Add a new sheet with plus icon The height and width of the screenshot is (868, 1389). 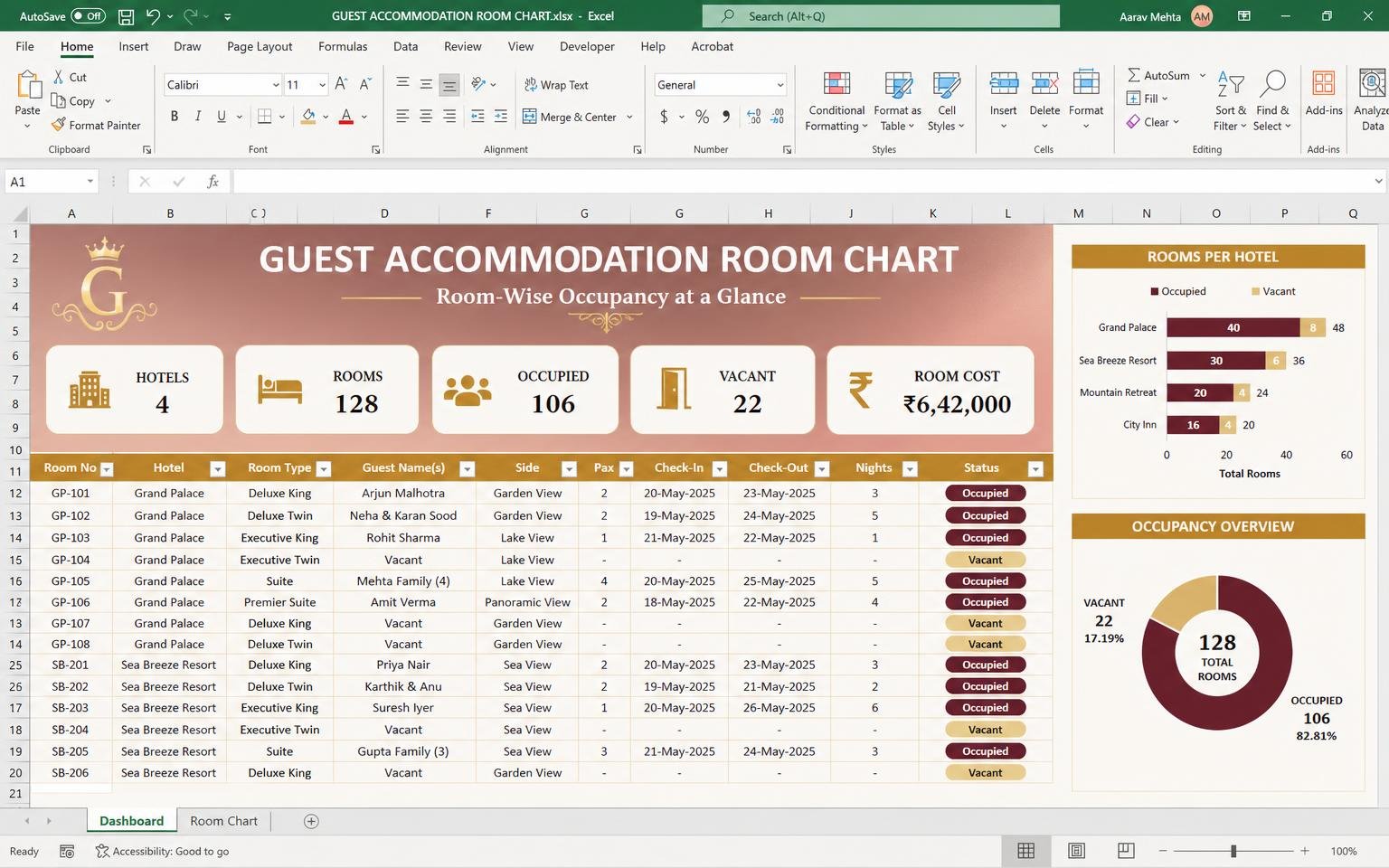tap(311, 821)
